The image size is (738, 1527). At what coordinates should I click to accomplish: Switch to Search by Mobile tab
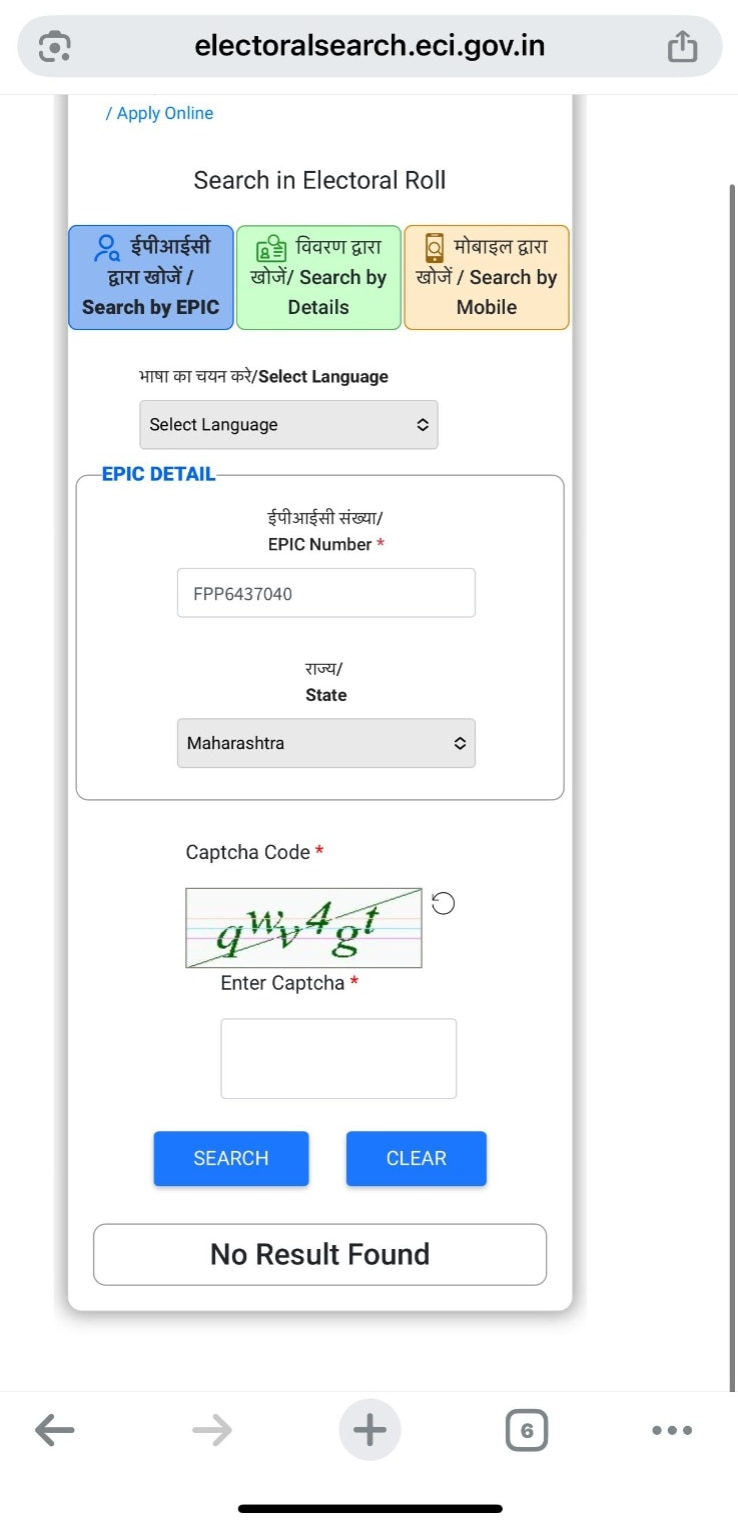(x=486, y=277)
